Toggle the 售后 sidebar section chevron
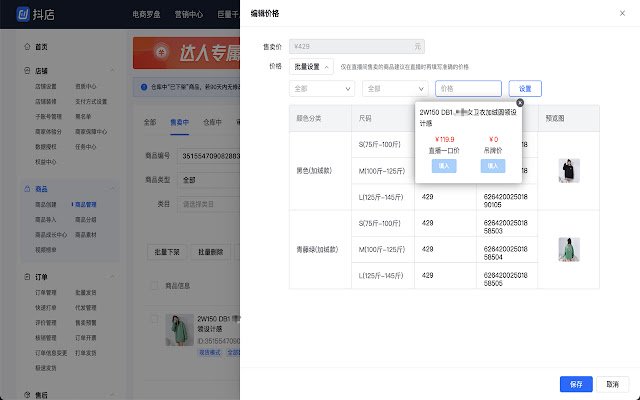Screen dimensions: 640x400 (x=112, y=395)
